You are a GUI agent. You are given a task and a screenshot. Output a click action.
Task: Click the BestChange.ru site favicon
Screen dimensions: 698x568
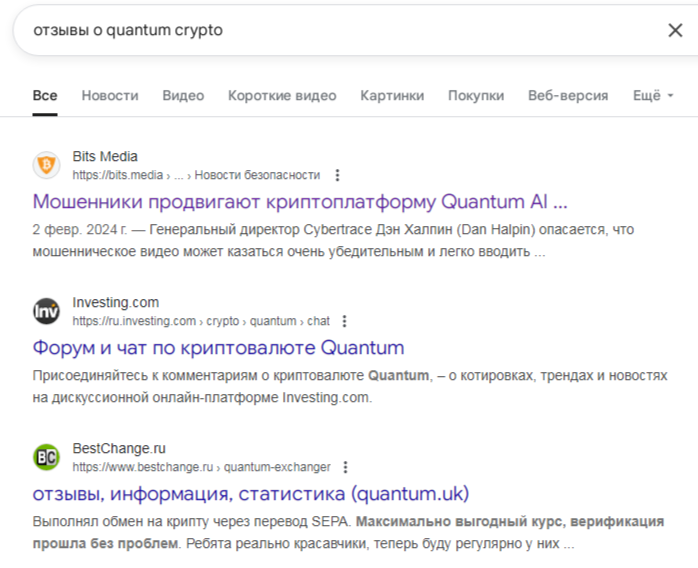point(46,457)
